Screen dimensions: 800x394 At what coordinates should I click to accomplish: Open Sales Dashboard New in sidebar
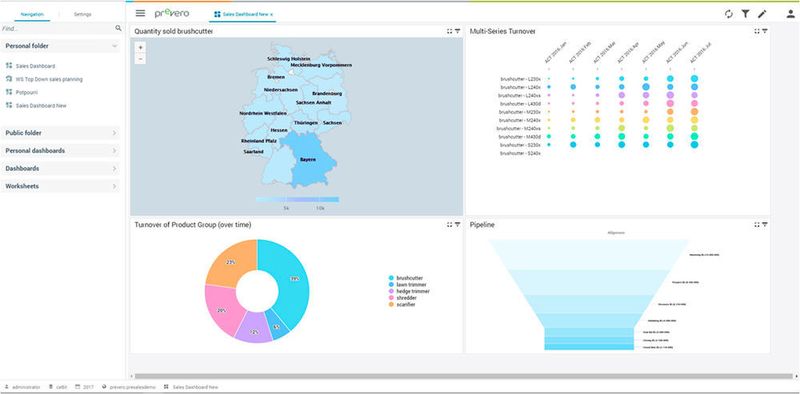coord(41,106)
